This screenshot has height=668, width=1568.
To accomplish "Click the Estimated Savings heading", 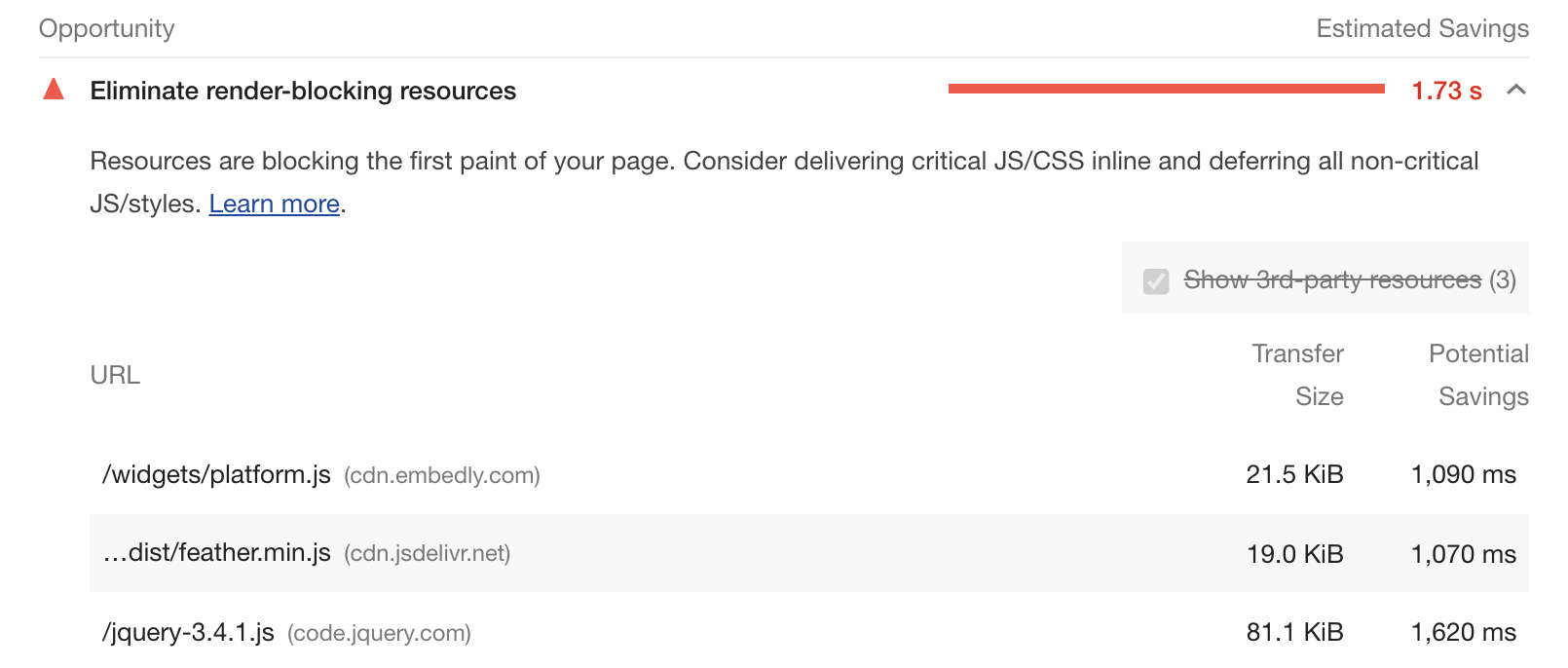I will (1422, 28).
